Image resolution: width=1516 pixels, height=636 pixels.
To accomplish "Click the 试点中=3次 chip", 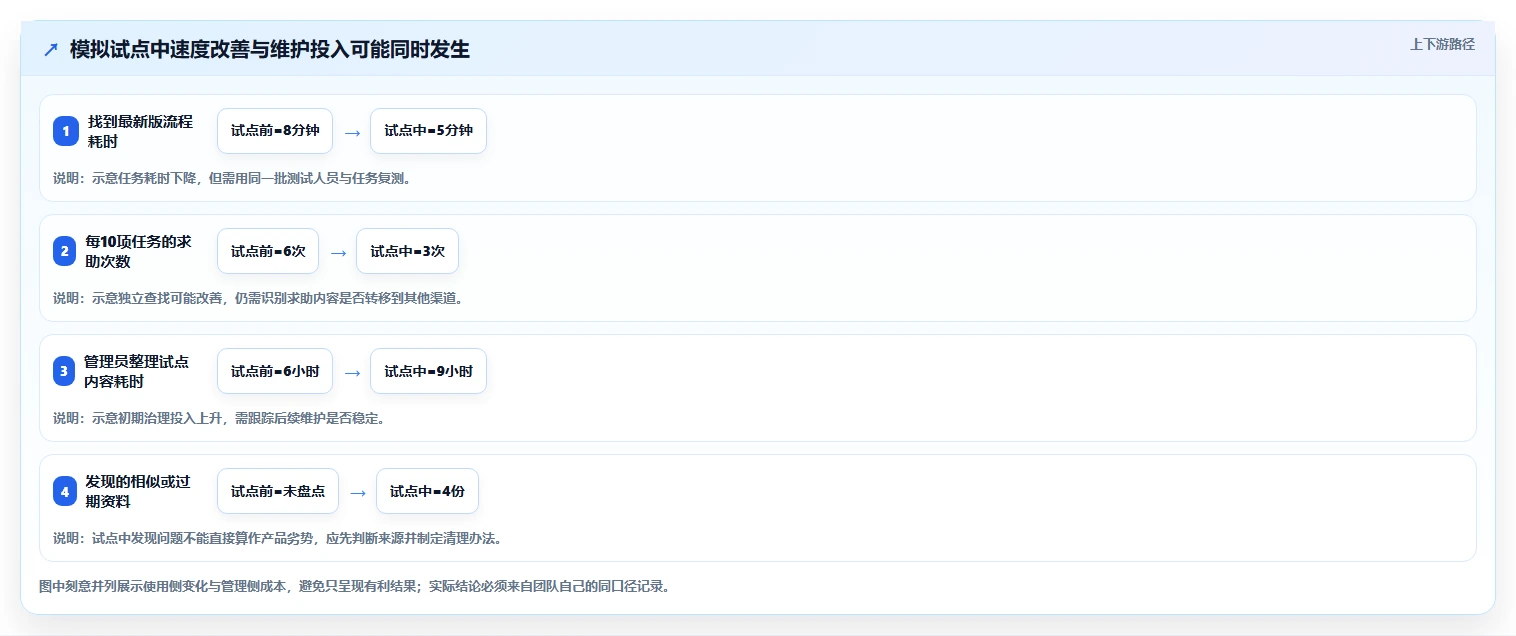I will pos(407,251).
